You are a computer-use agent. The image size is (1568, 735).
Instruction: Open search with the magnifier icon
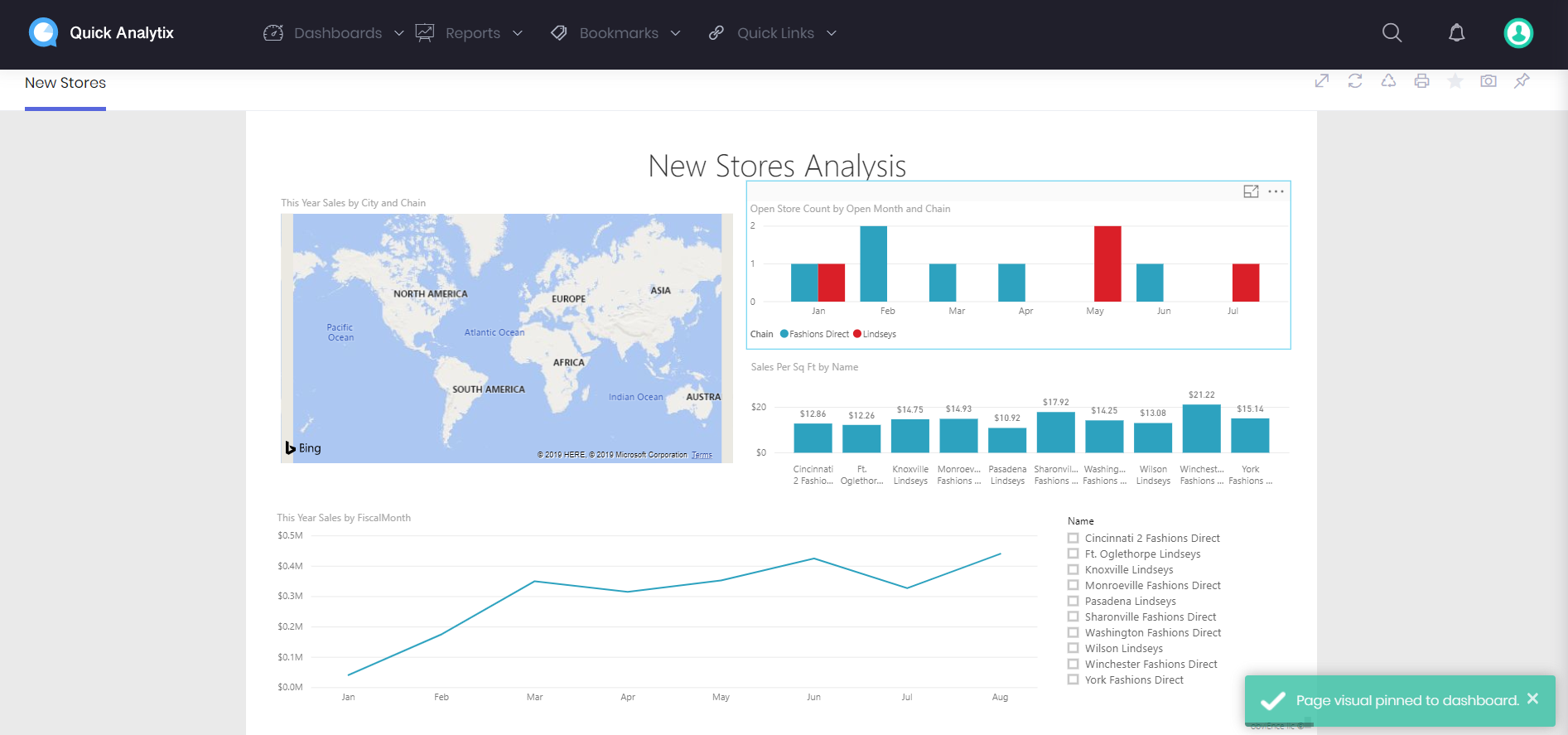[x=1392, y=33]
